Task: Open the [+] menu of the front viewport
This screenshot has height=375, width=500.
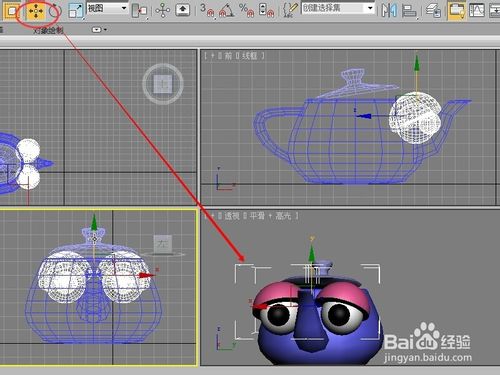Action: [x=213, y=56]
